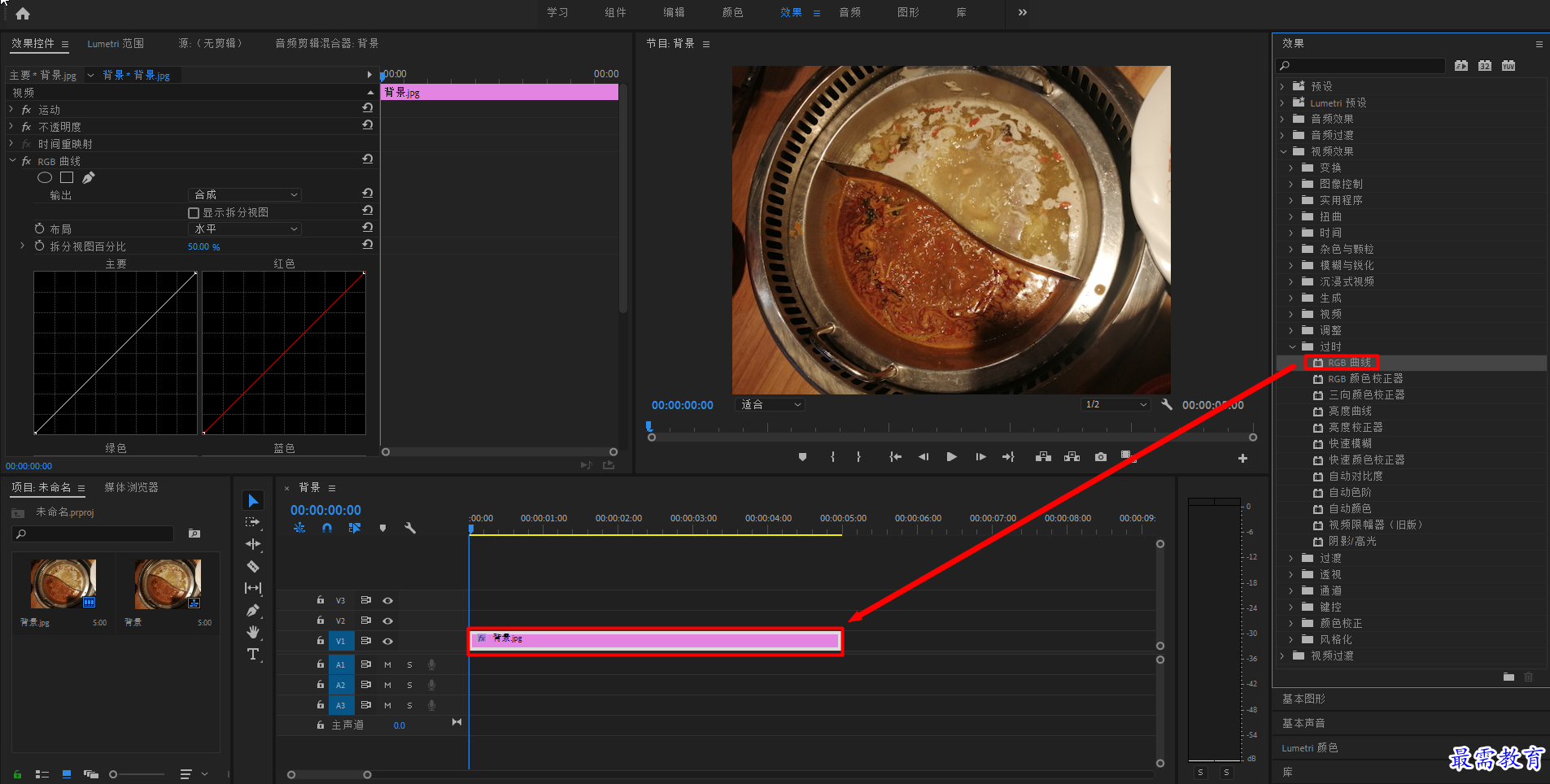Toggle V2 track output eye

[x=388, y=621]
